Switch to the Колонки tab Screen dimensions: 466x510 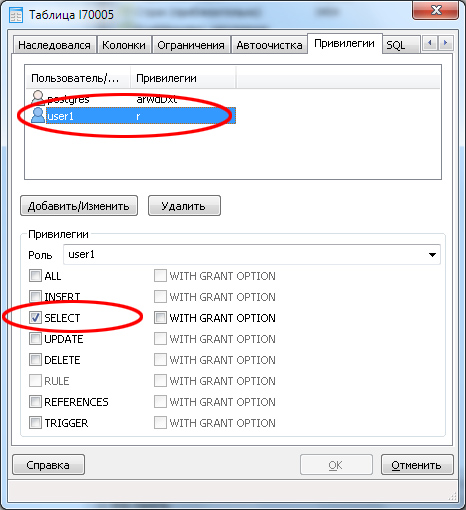tap(124, 45)
